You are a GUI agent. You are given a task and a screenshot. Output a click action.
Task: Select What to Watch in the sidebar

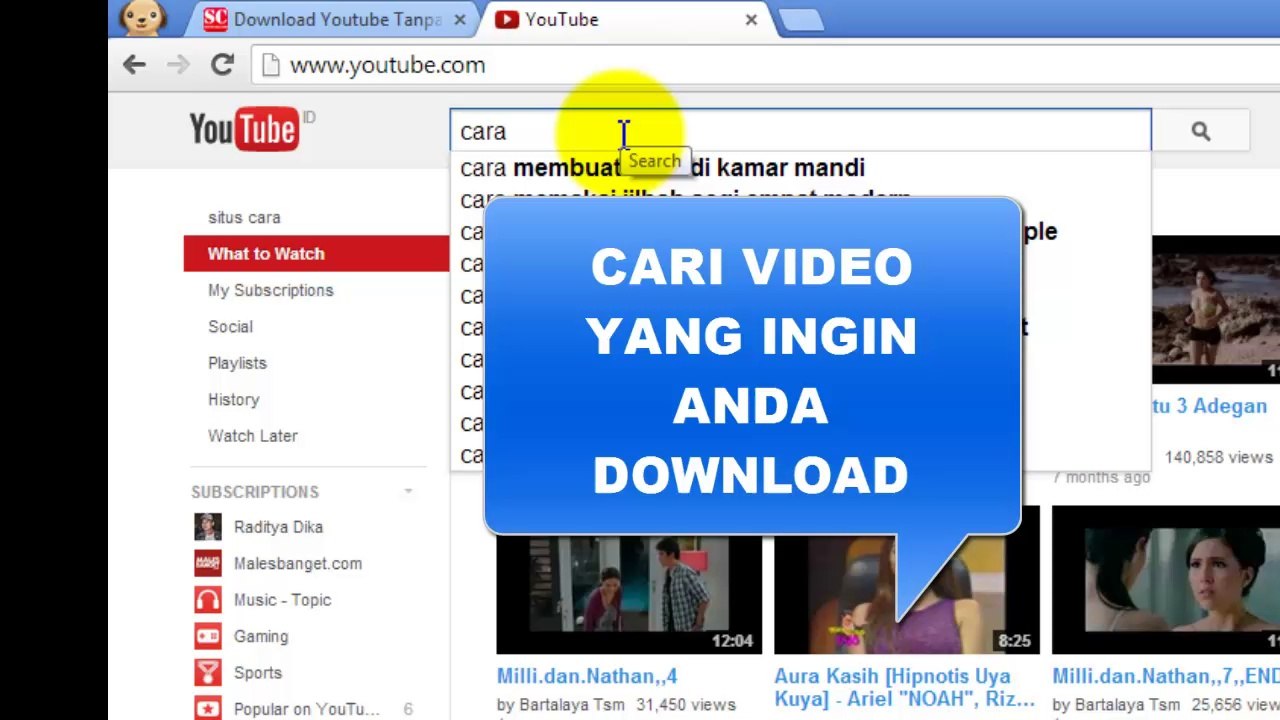(316, 254)
